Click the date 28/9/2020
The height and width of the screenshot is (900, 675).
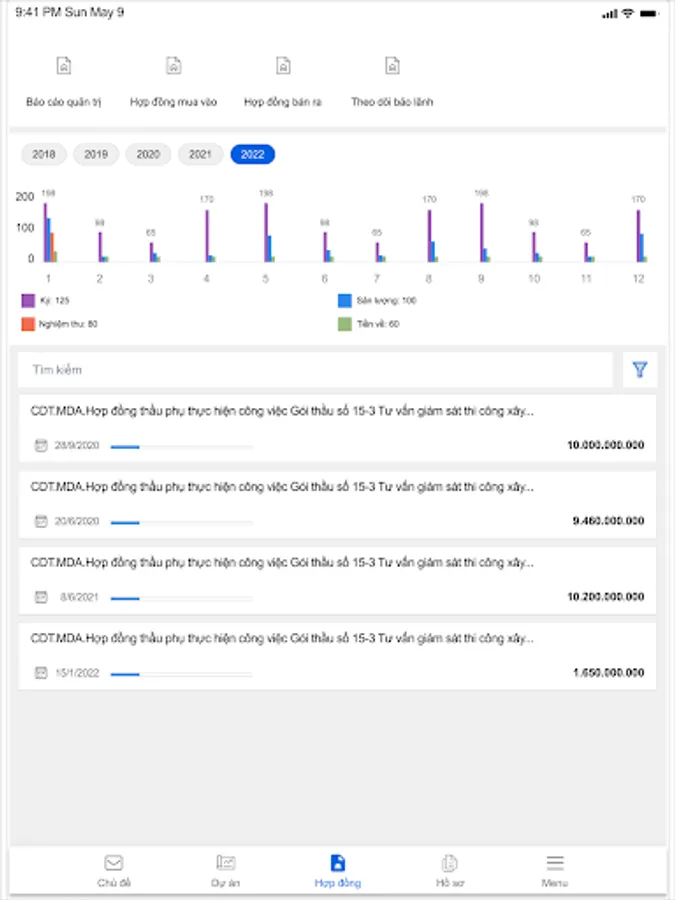tap(77, 445)
